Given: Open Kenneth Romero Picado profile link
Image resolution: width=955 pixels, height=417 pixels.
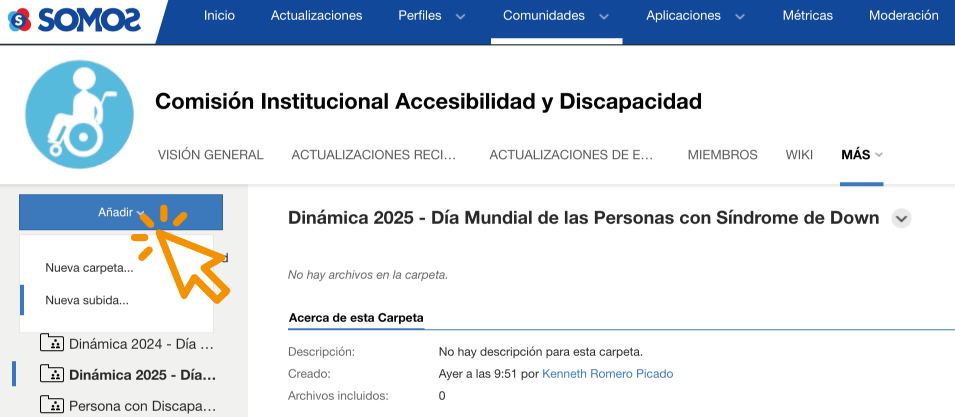Looking at the screenshot, I should [608, 374].
